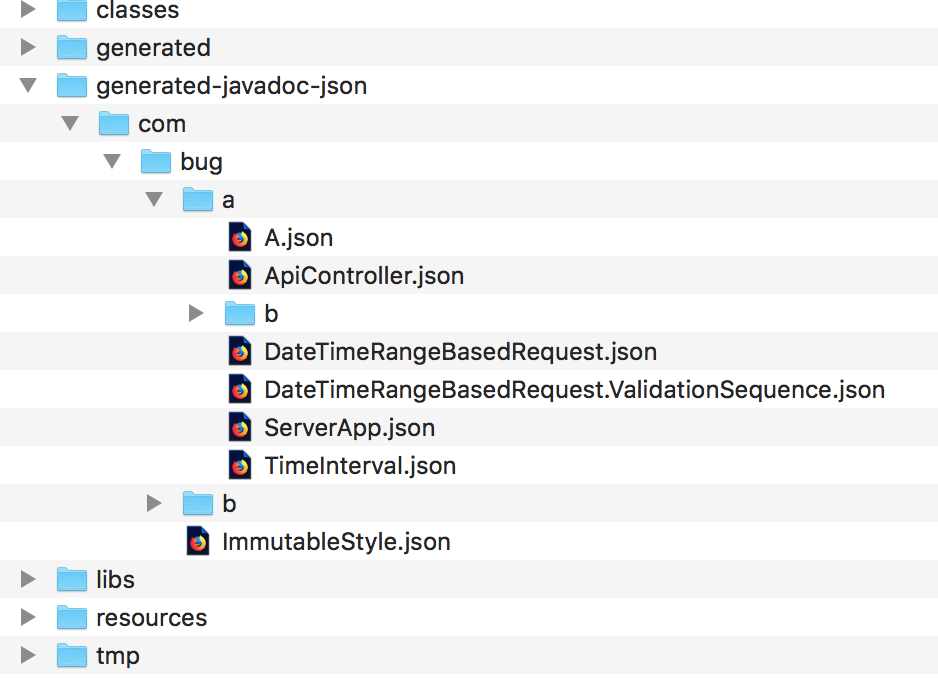Expand the tmp folder

coord(28,655)
